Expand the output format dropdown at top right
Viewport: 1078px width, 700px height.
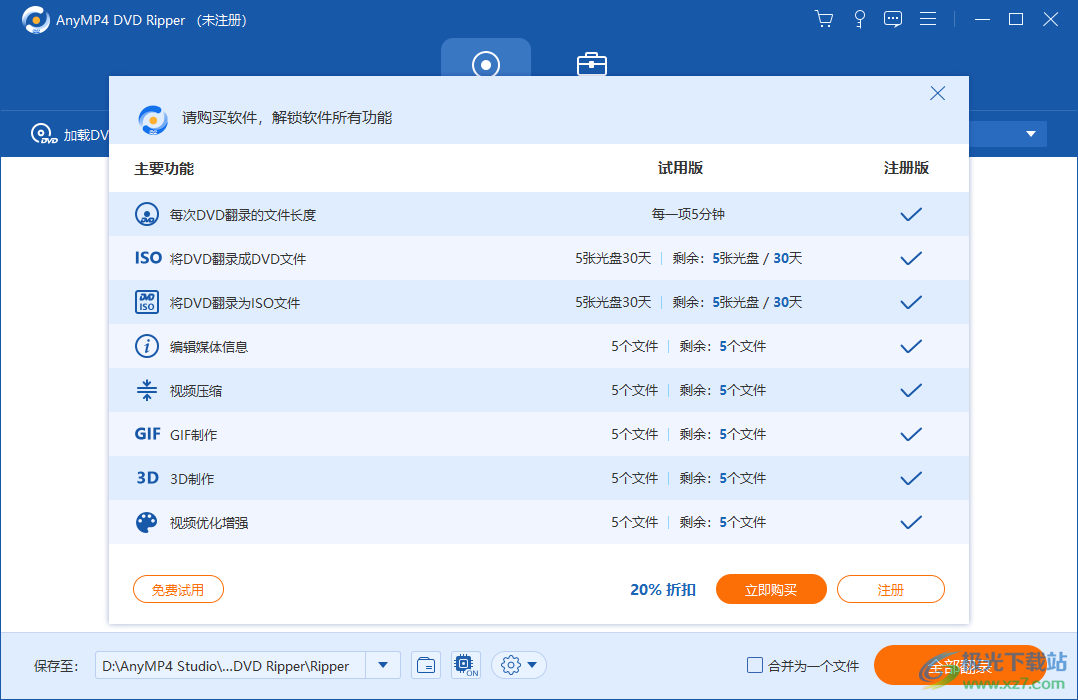1031,134
